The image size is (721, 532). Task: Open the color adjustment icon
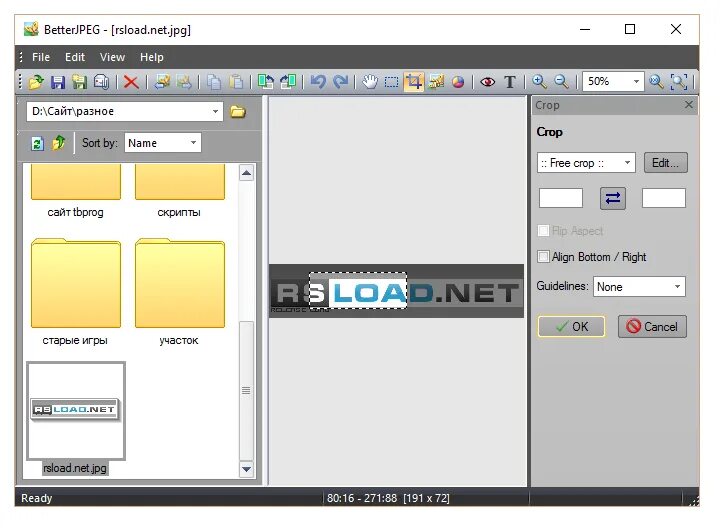458,82
